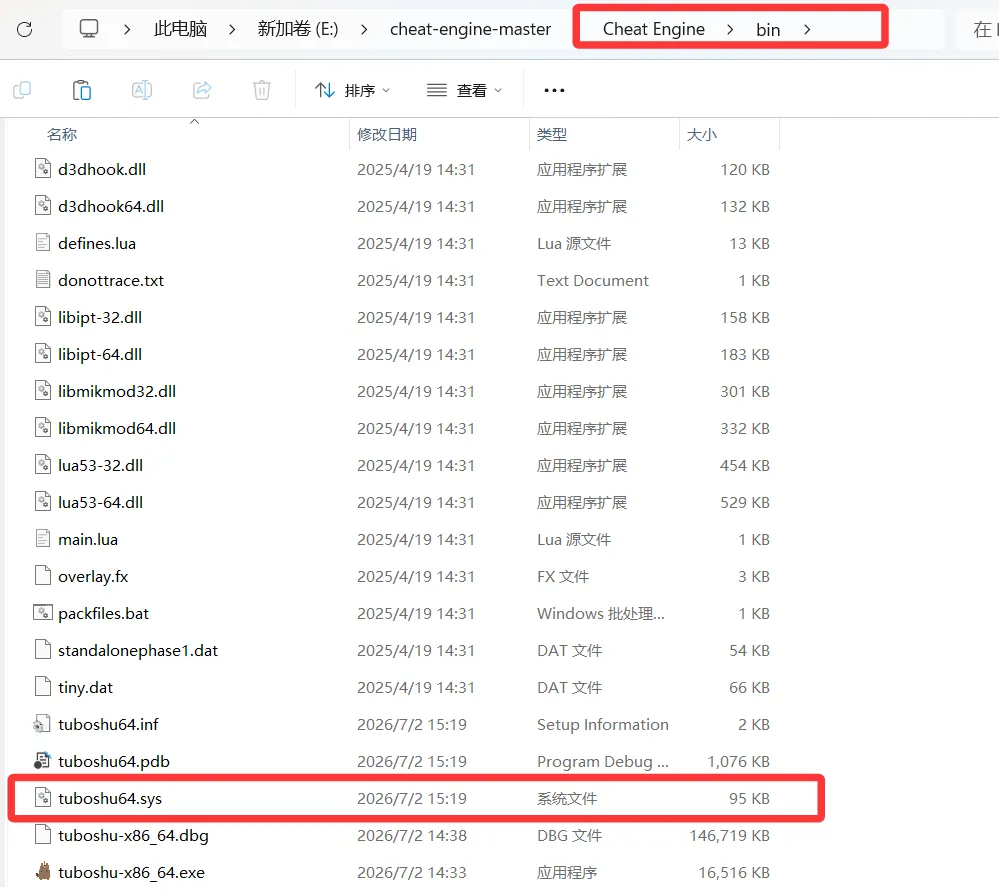Click the Text Document type cell
999x896 pixels.
click(593, 280)
